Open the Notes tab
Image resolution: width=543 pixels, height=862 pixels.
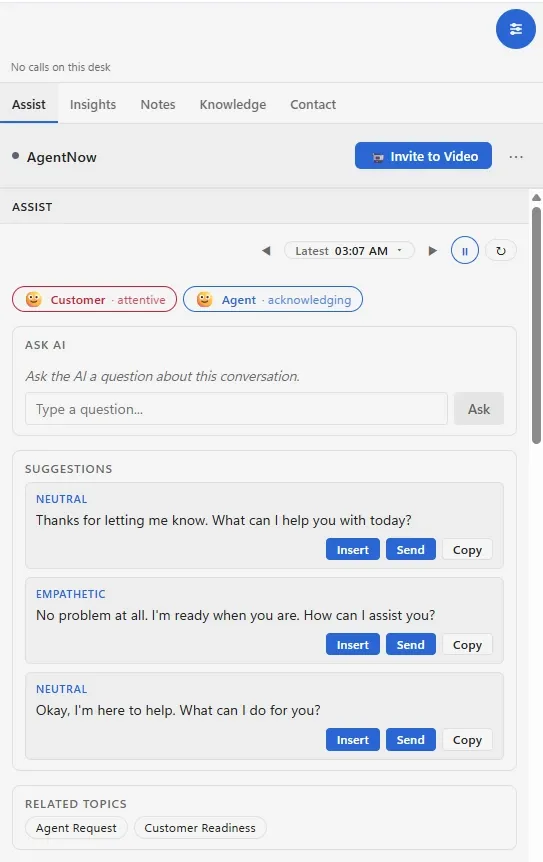[158, 104]
